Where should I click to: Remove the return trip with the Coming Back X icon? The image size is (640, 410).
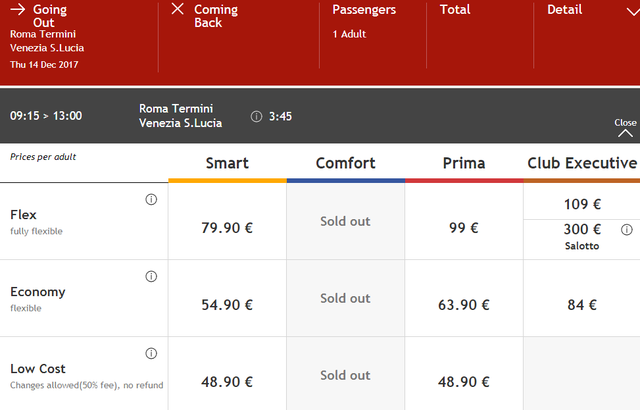point(178,9)
